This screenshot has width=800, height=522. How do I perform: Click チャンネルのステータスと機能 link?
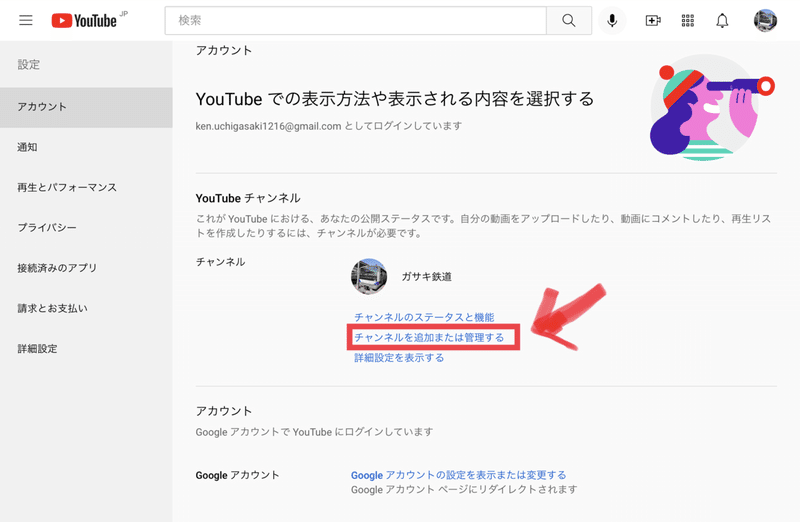tap(424, 317)
